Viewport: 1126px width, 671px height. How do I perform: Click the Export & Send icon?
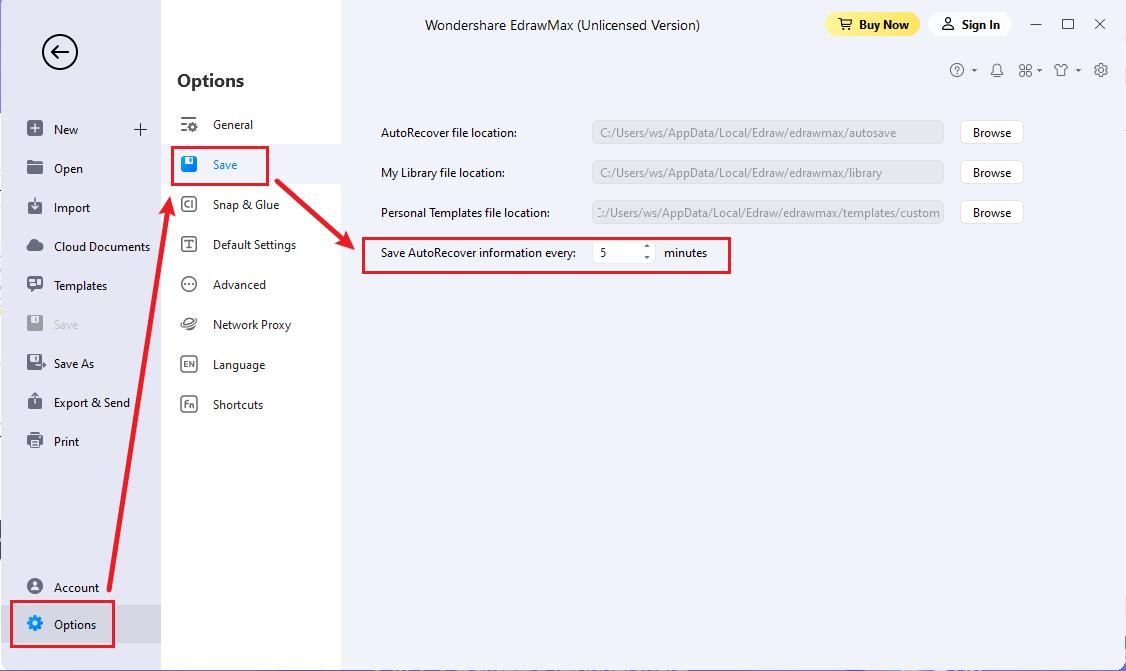[34, 401]
